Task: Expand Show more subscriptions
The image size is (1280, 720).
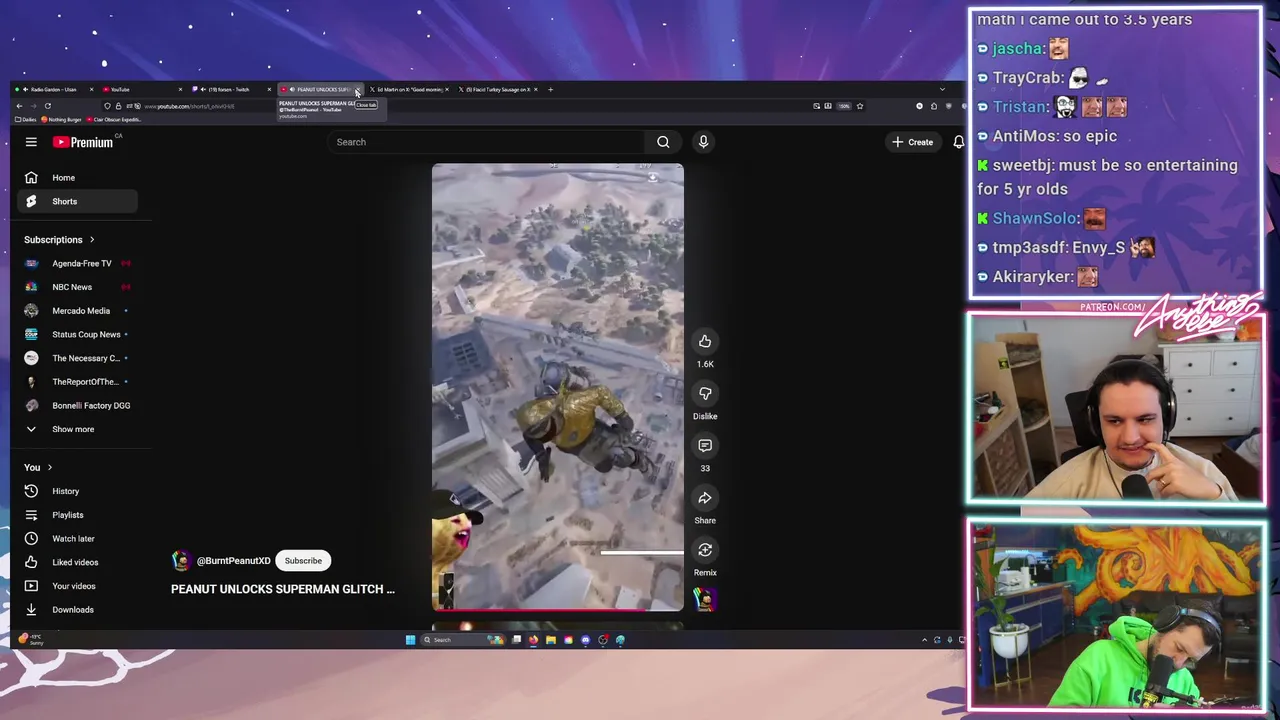Action: pos(78,429)
